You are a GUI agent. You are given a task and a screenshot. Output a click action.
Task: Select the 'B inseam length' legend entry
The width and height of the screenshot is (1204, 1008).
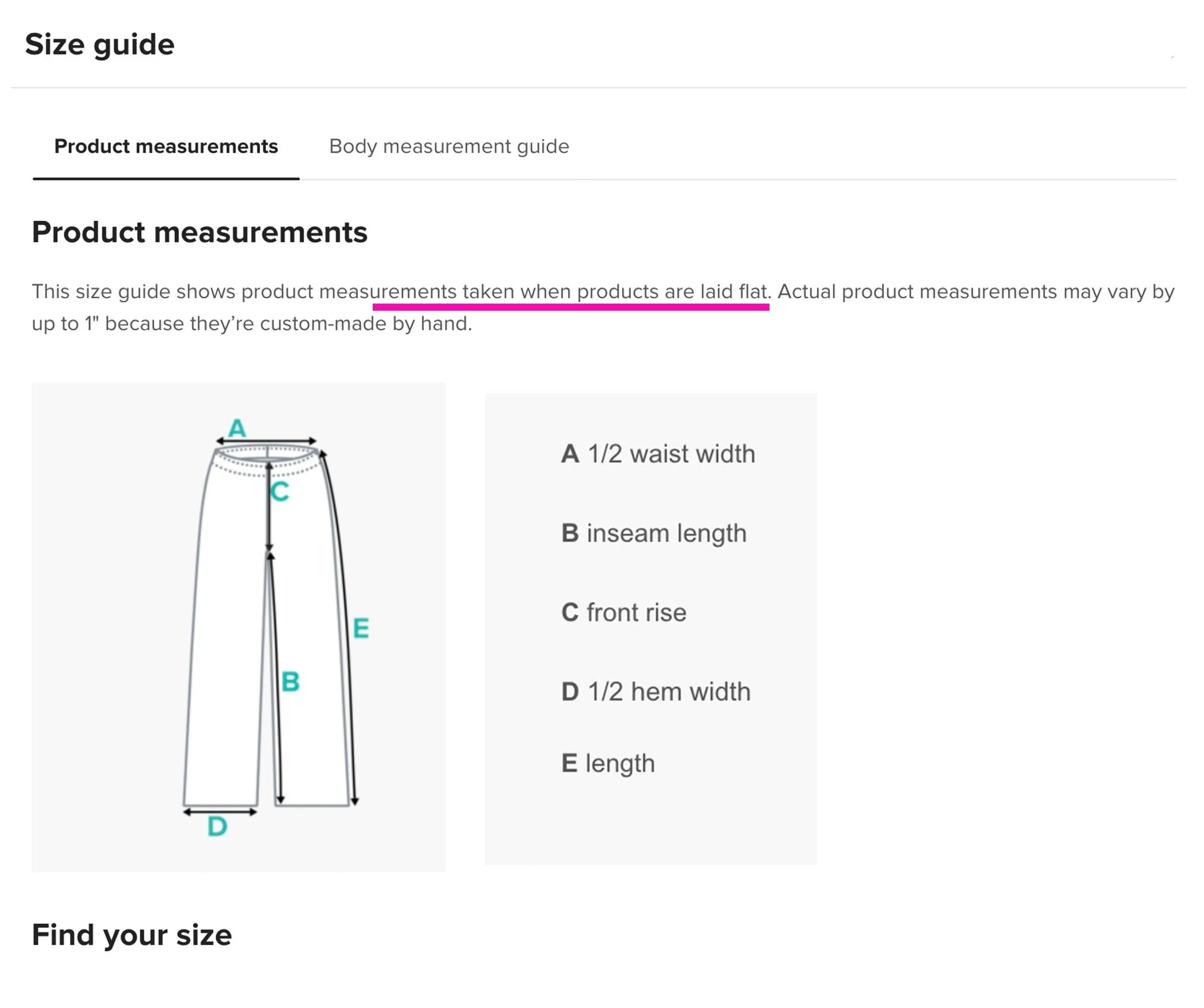654,533
